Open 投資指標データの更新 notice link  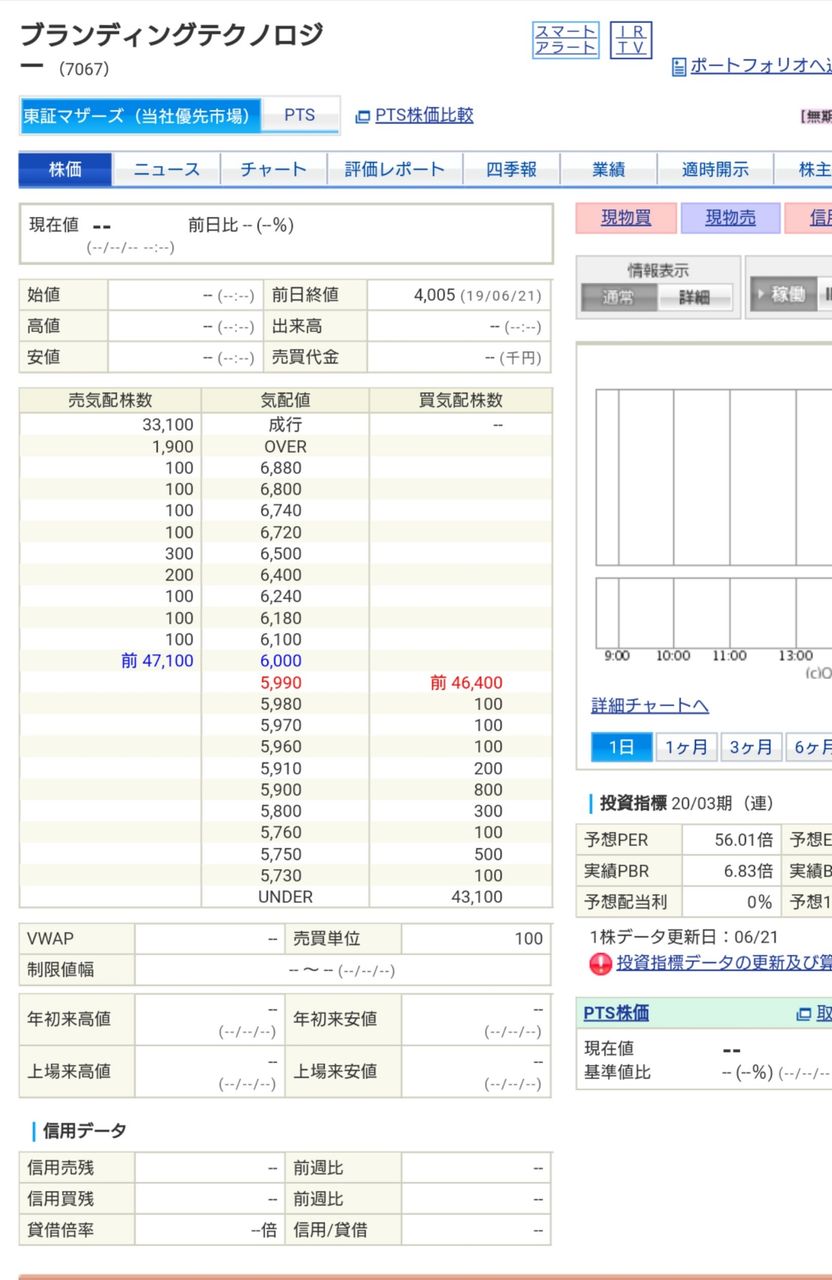[x=724, y=964]
